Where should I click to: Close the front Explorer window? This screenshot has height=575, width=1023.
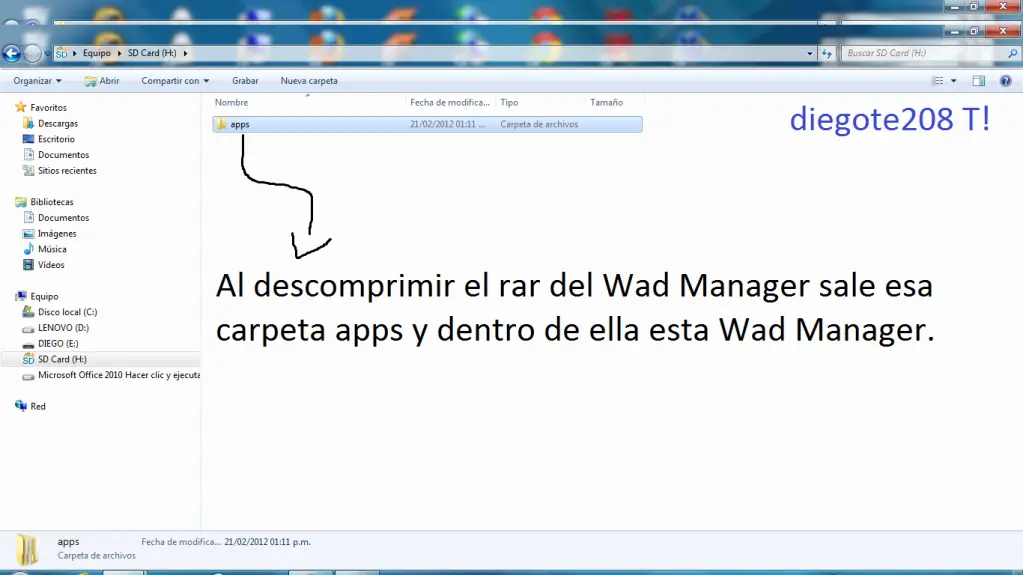1003,31
